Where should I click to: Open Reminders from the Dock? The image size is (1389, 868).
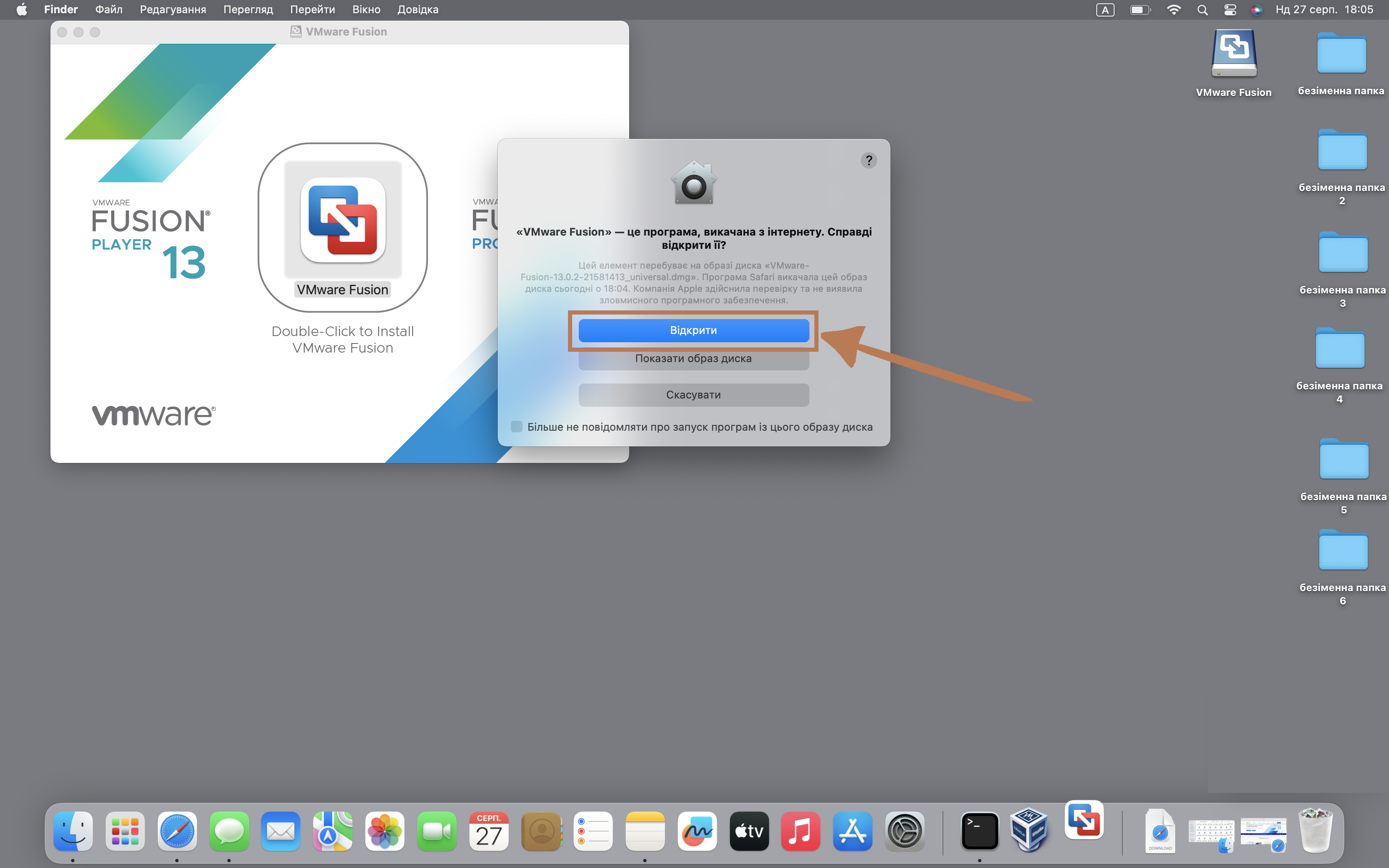[593, 831]
